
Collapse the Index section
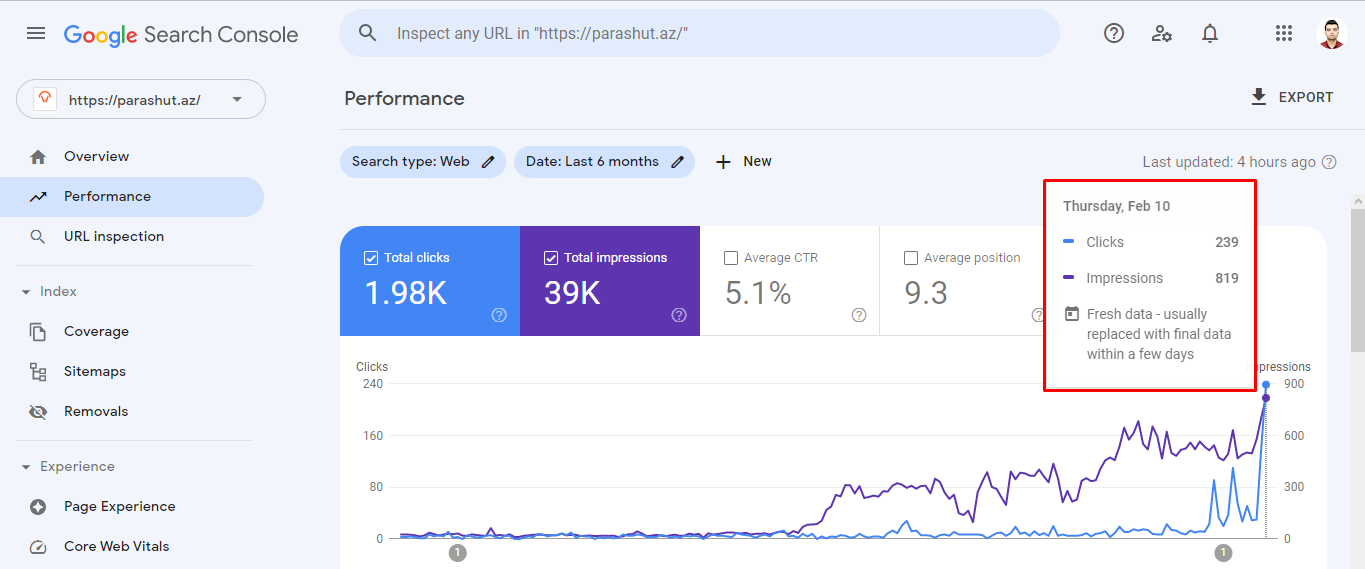tap(26, 292)
